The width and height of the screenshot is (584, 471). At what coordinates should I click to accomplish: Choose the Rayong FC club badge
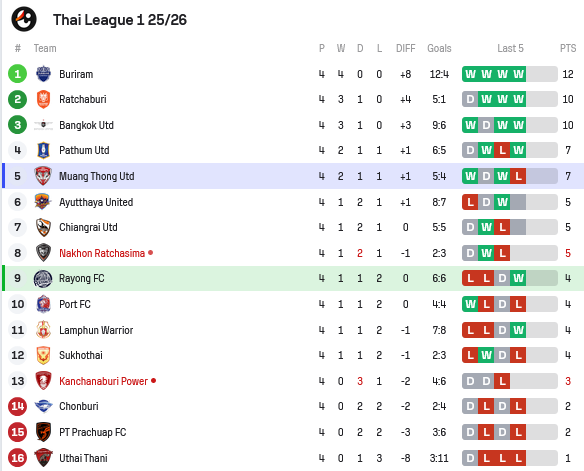click(x=43, y=279)
